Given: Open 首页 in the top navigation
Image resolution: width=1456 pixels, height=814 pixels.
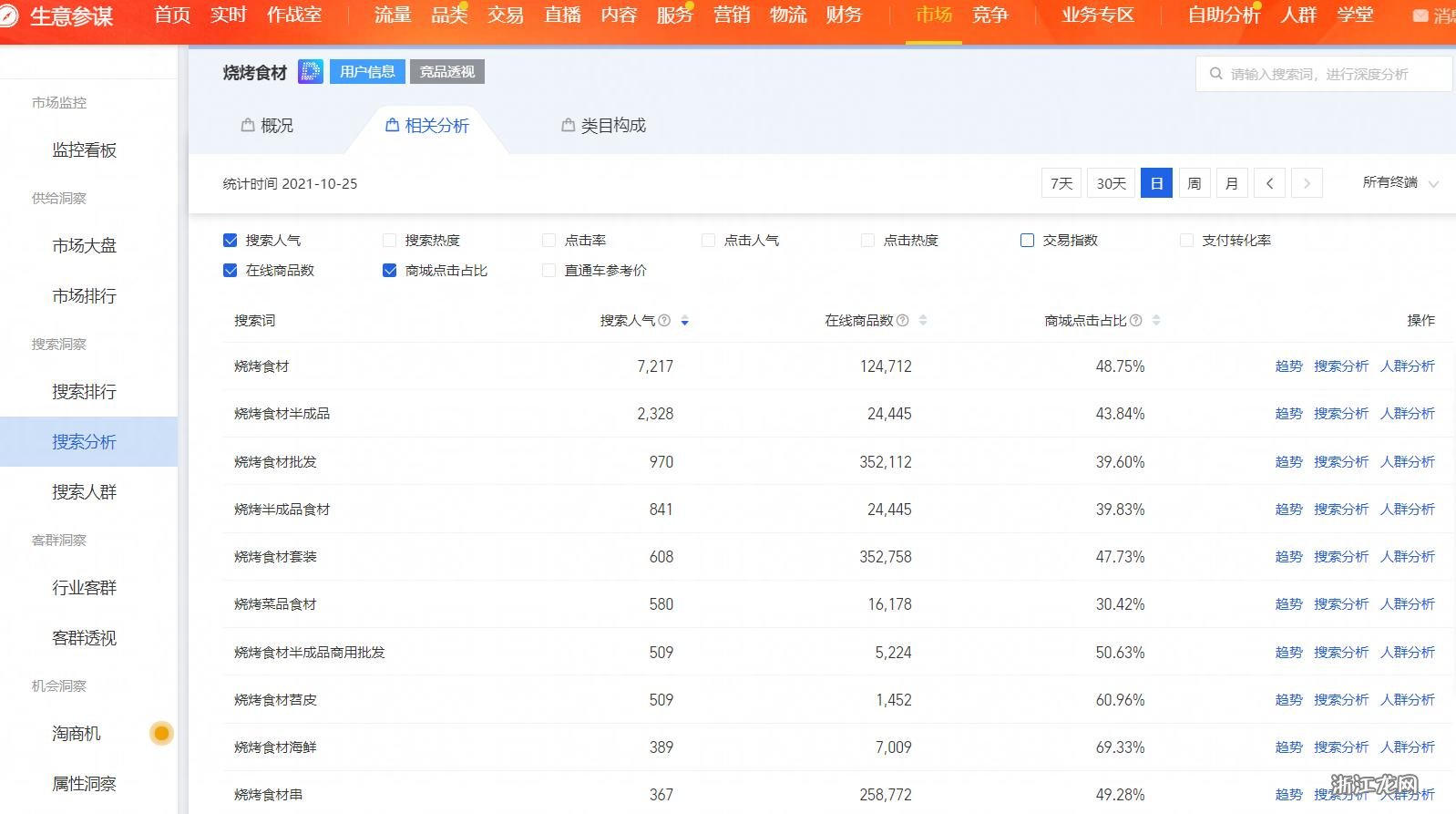Looking at the screenshot, I should tap(172, 15).
